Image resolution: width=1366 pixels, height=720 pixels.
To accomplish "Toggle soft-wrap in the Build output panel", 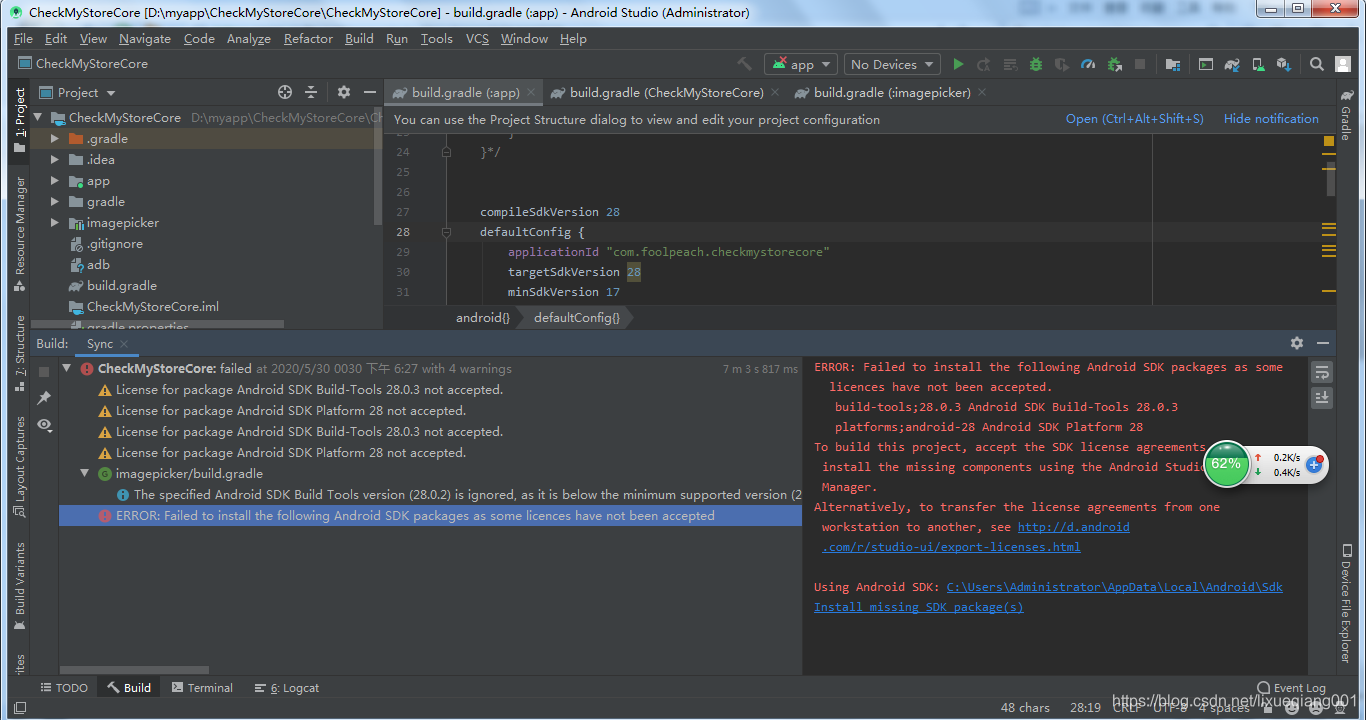I will point(1322,371).
